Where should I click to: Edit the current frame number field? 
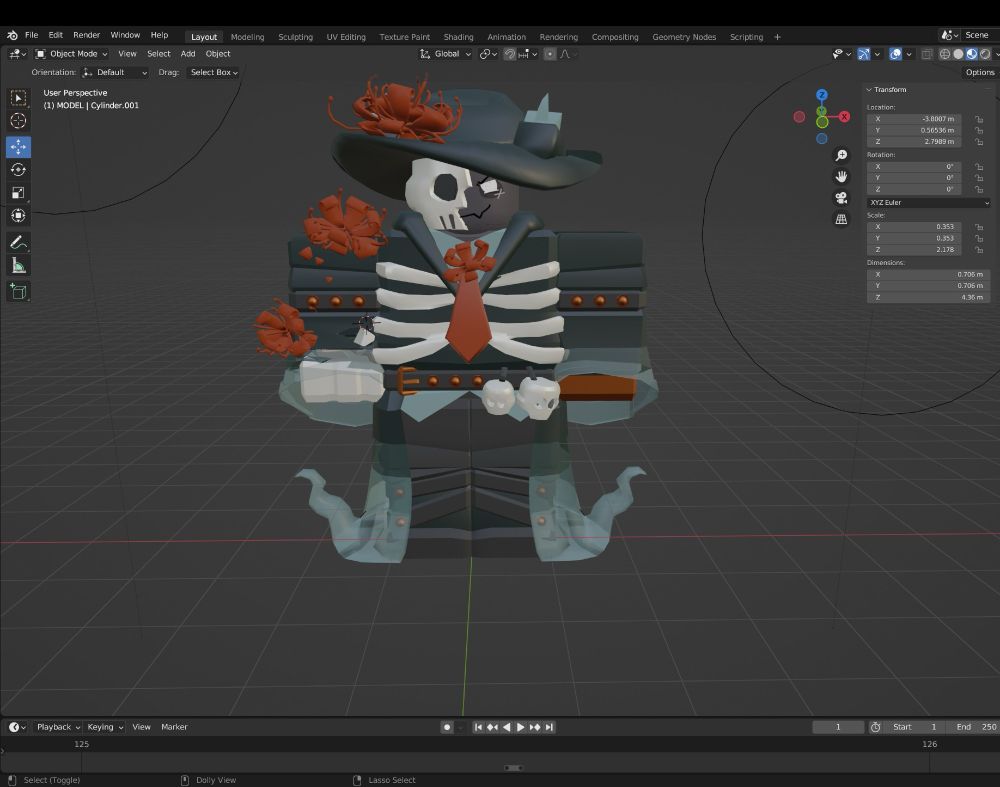pyautogui.click(x=838, y=727)
